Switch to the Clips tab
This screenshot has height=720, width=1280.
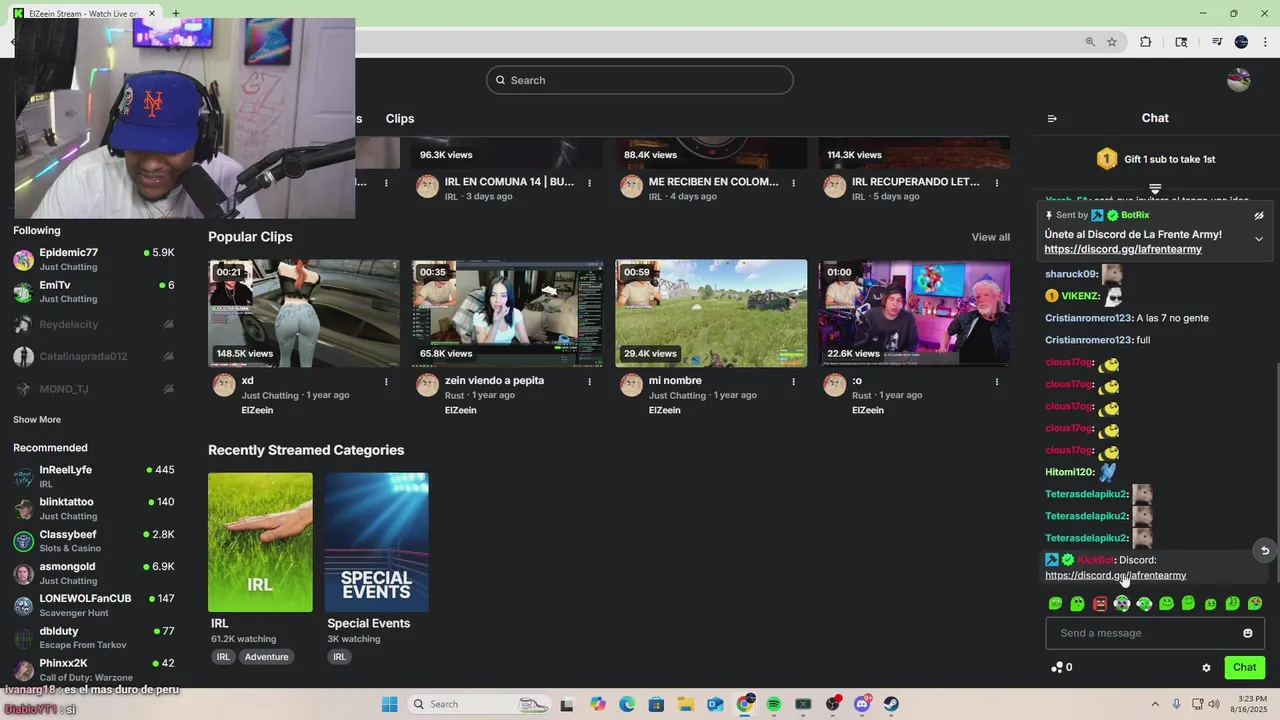(x=400, y=118)
